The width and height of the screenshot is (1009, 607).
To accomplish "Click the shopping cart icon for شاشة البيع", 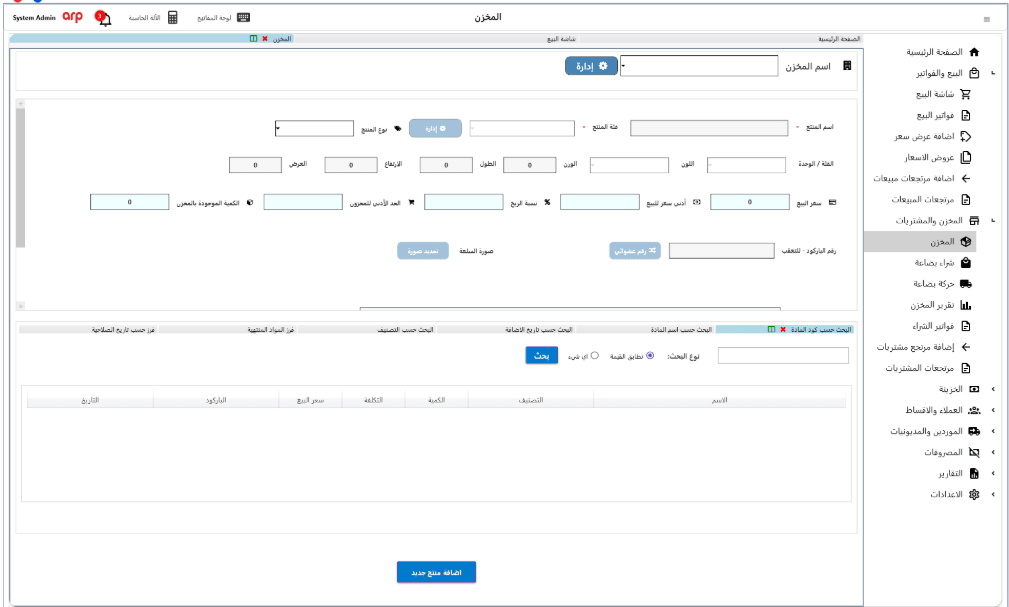I will pos(965,94).
